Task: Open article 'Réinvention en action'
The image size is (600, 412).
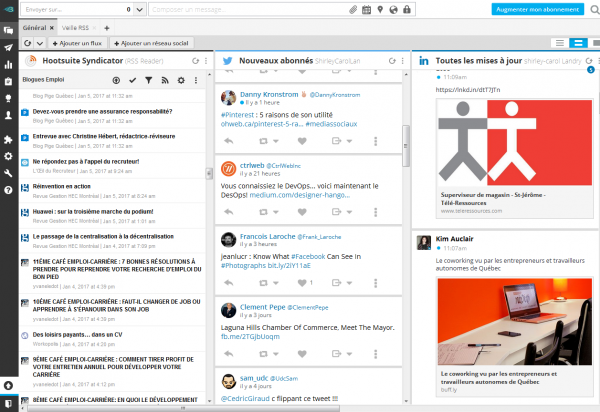Action: click(x=62, y=186)
